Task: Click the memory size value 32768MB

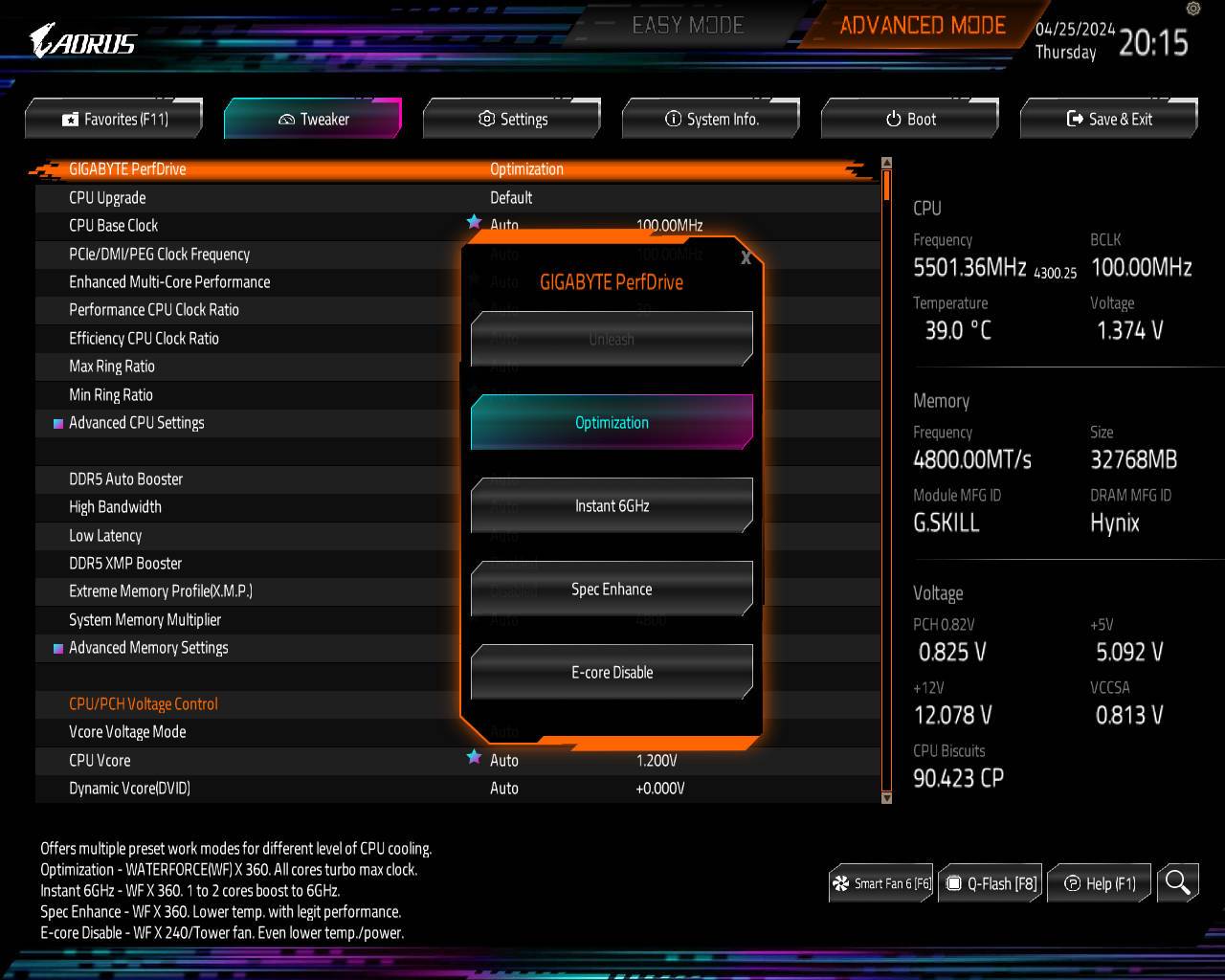Action: 1133,459
